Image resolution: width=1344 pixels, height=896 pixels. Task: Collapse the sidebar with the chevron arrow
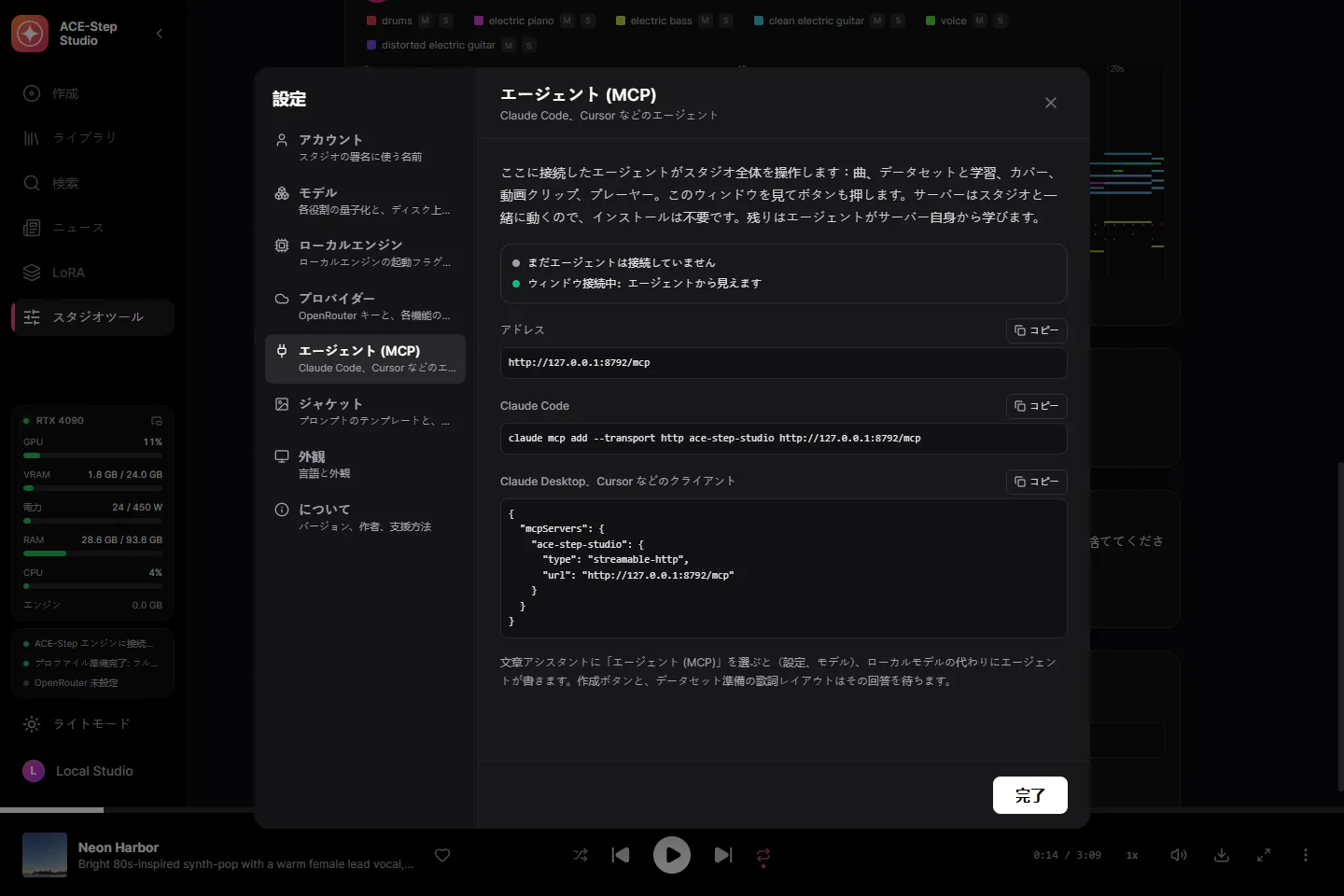point(160,34)
